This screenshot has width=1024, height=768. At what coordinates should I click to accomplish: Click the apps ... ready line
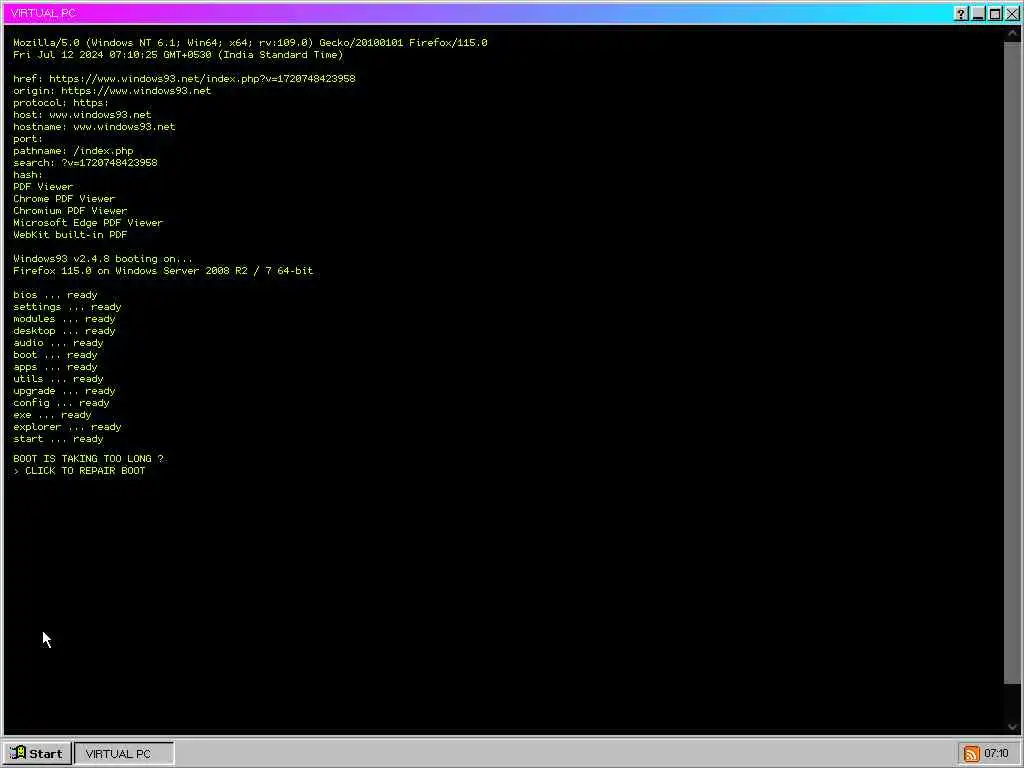pos(55,367)
